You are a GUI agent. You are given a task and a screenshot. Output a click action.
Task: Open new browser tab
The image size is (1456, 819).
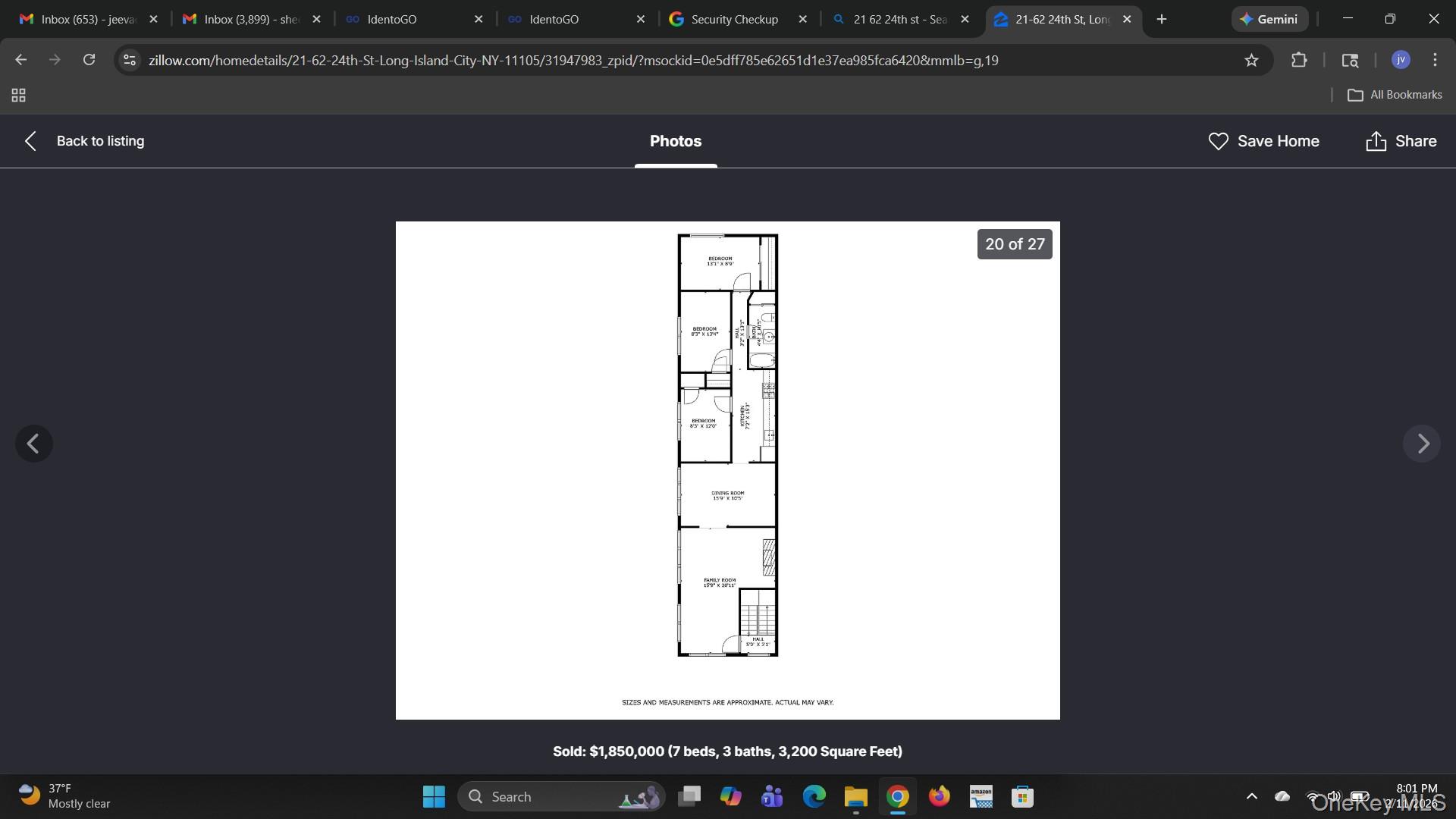tap(1162, 19)
